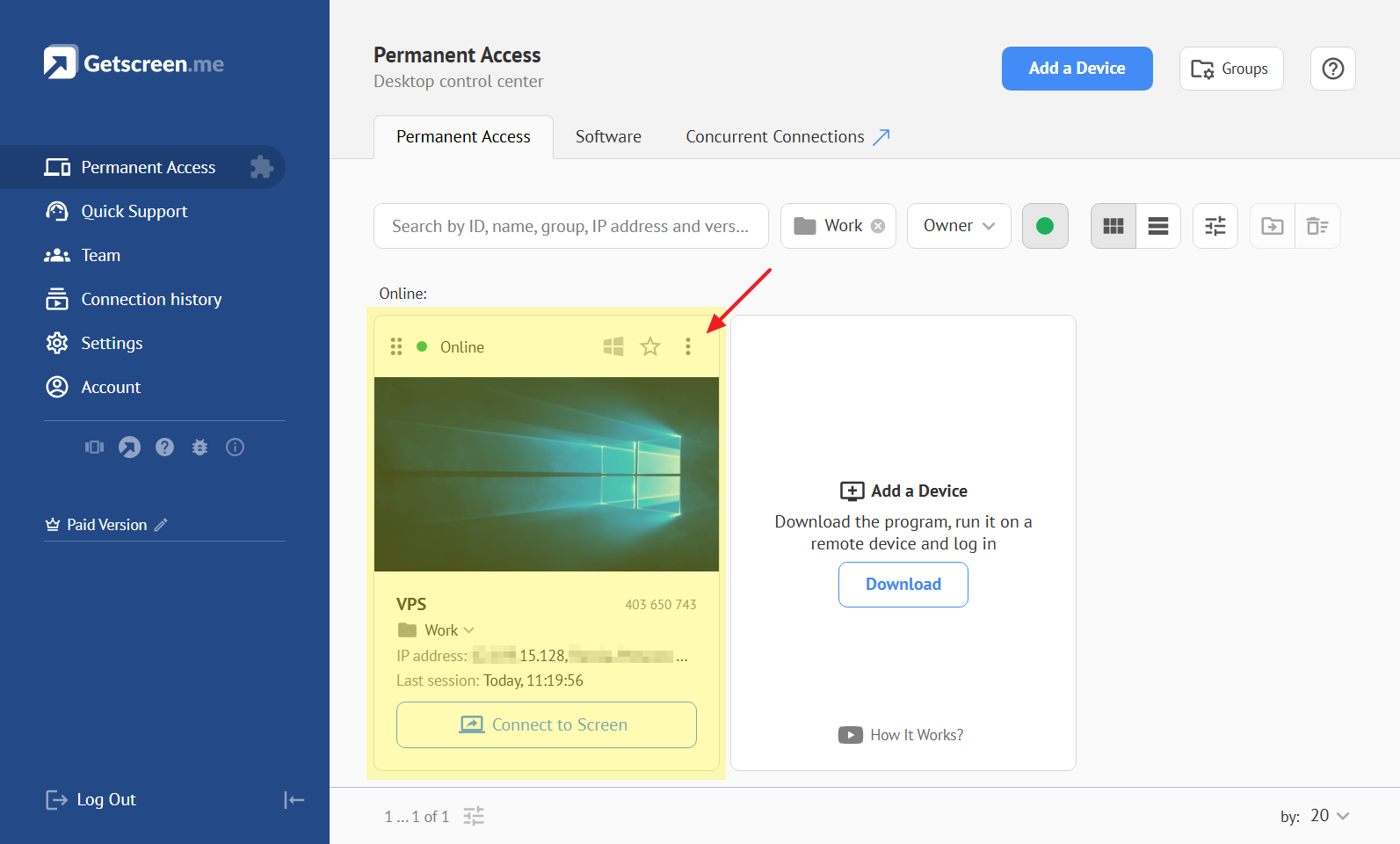Screen dimensions: 1400x844
Task: Mark VPS device as favorite with star
Action: point(650,346)
